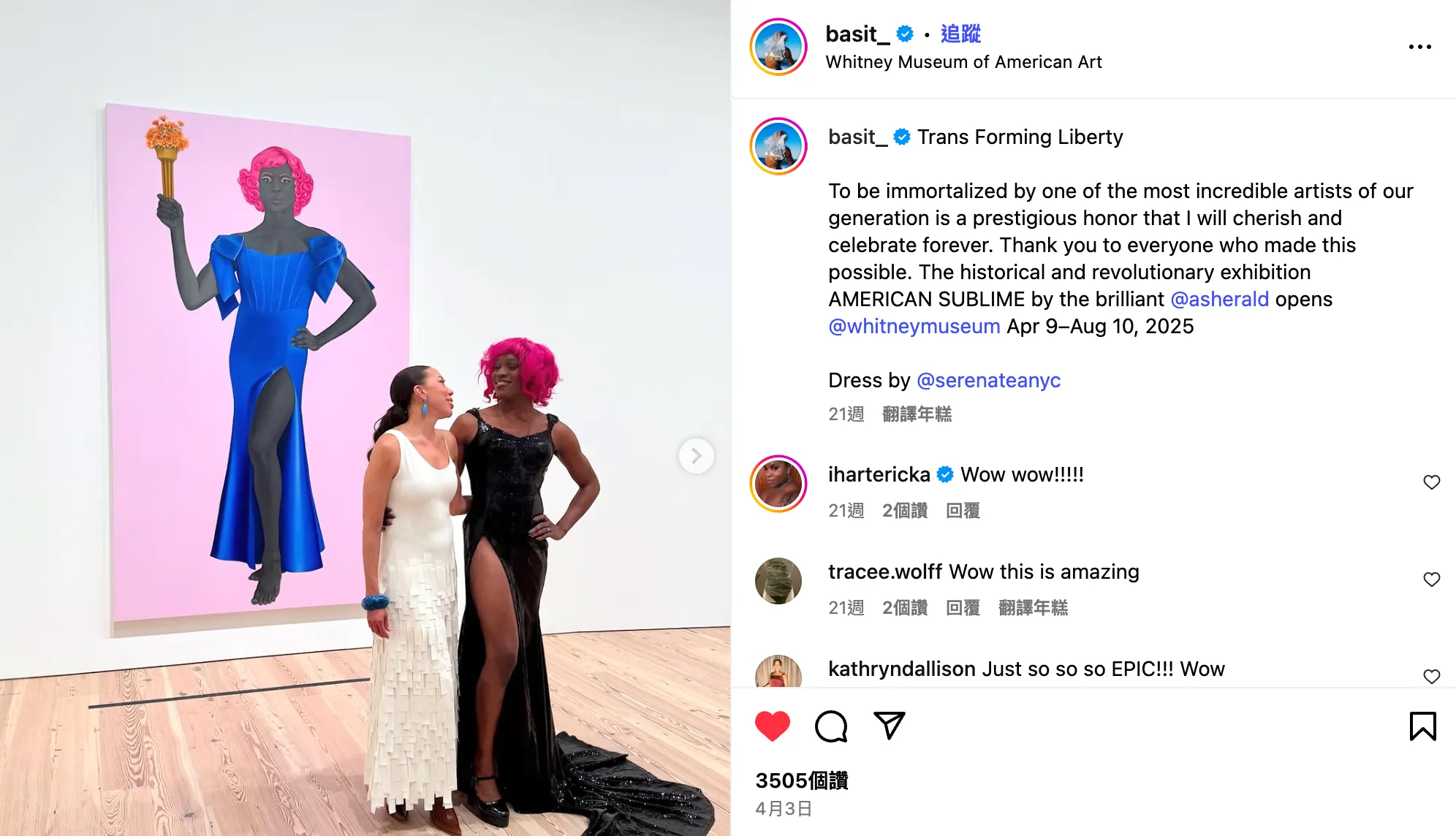Open basit_ header profile picture

778,47
